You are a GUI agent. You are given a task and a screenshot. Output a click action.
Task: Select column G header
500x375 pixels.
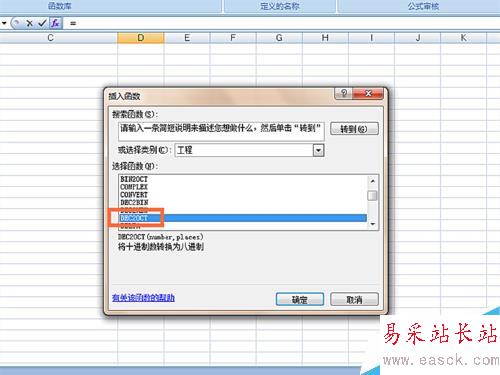pos(279,38)
